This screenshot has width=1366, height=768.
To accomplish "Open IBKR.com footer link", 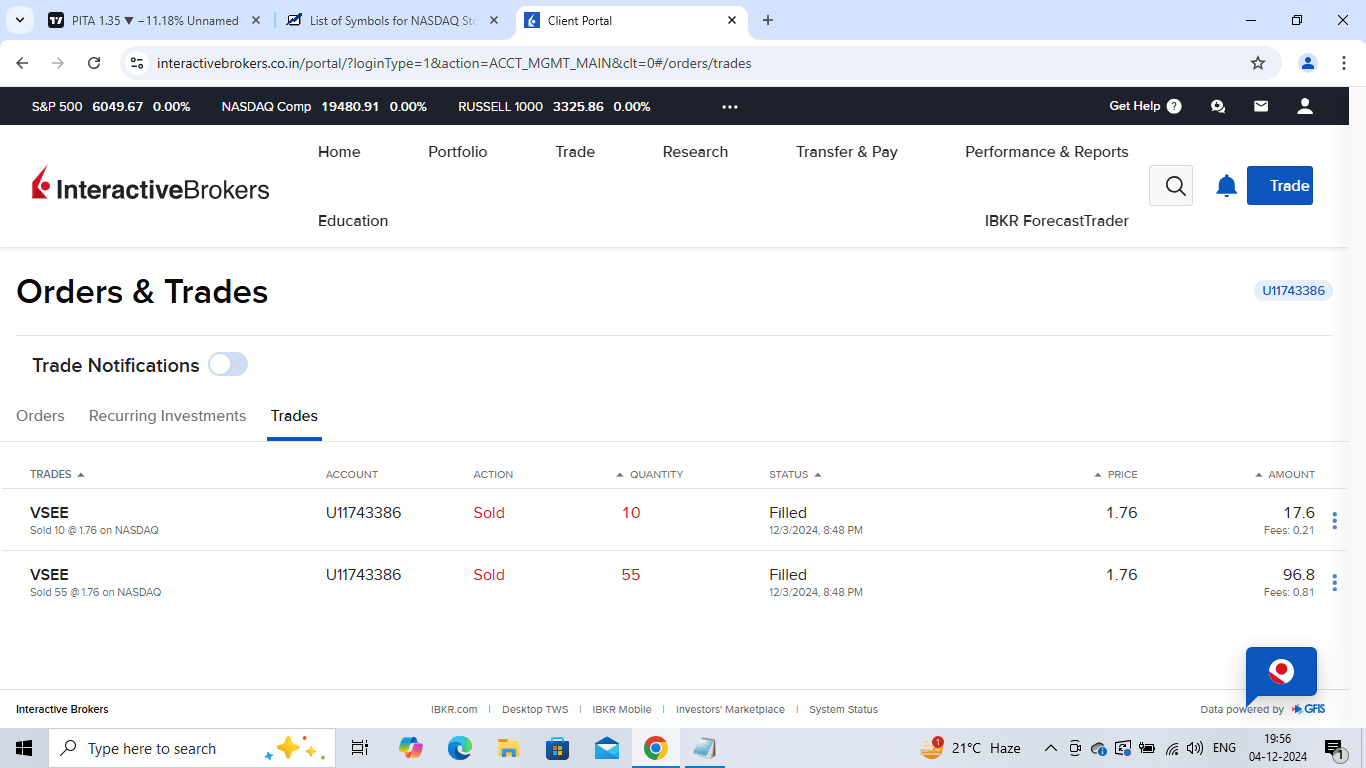I will [454, 709].
